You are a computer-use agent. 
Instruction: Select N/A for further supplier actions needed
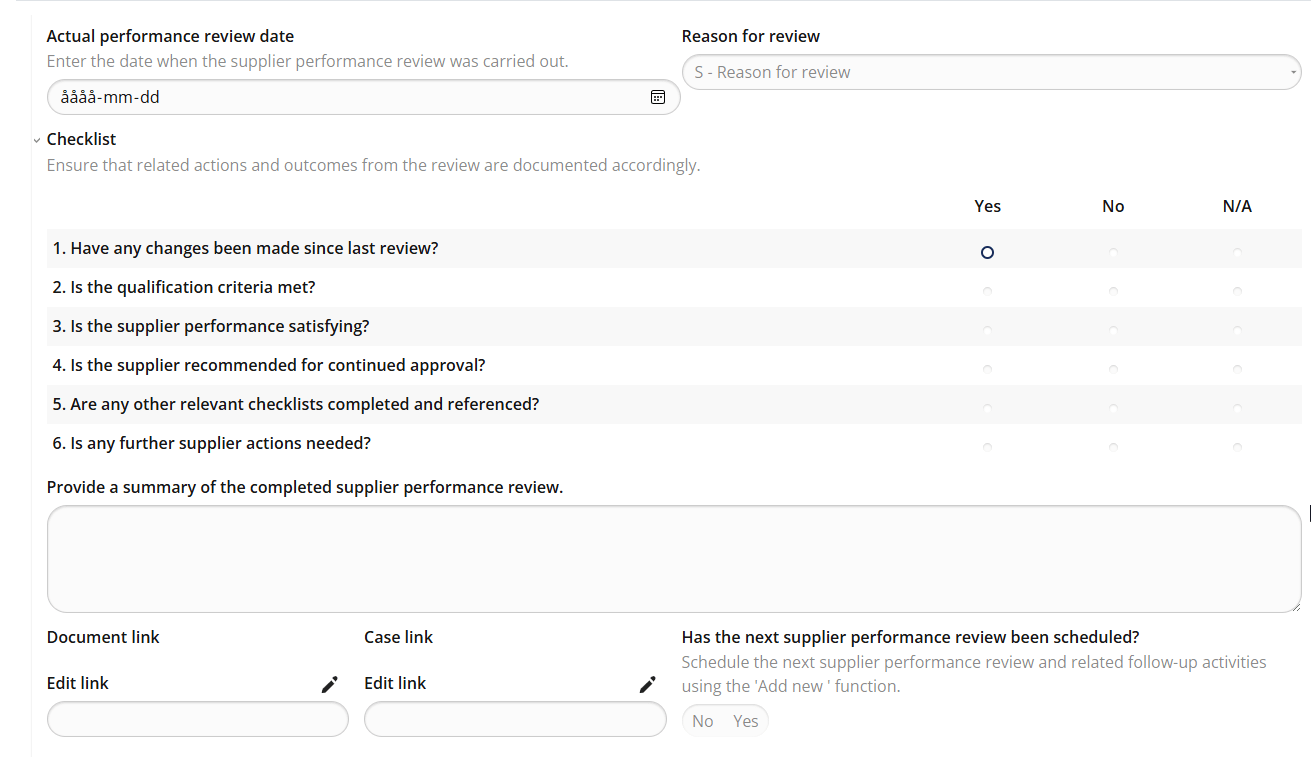point(1237,447)
